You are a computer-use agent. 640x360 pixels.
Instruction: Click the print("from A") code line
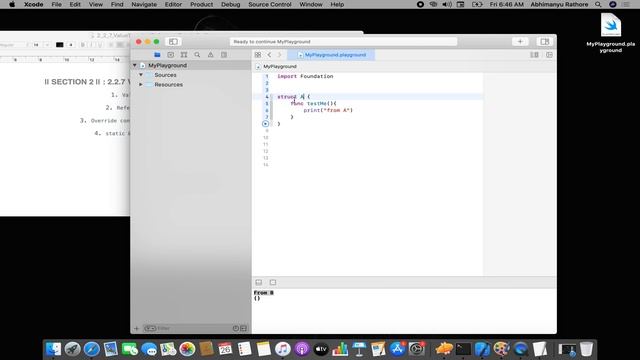point(328,110)
